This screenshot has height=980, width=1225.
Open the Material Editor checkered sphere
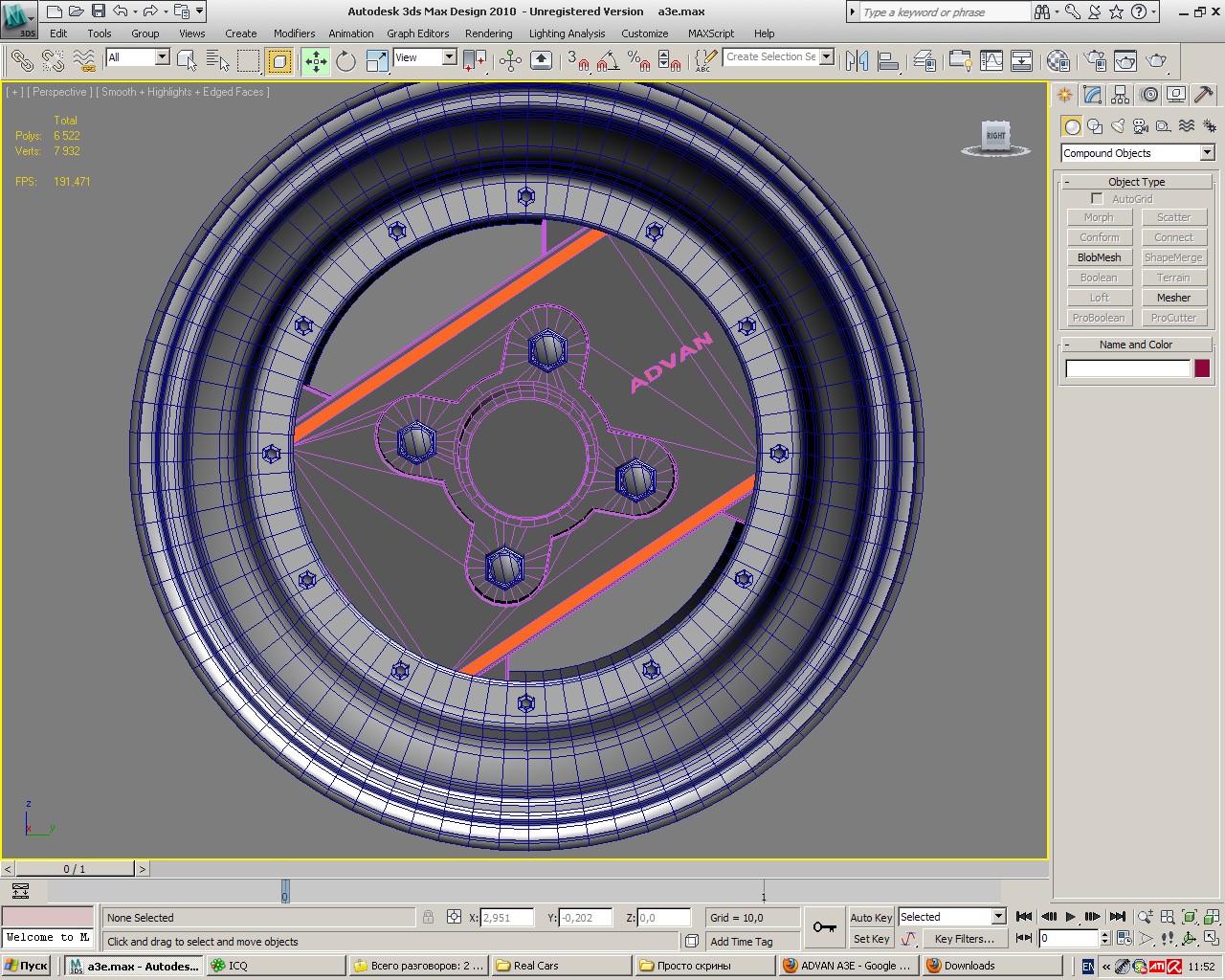[x=1058, y=61]
